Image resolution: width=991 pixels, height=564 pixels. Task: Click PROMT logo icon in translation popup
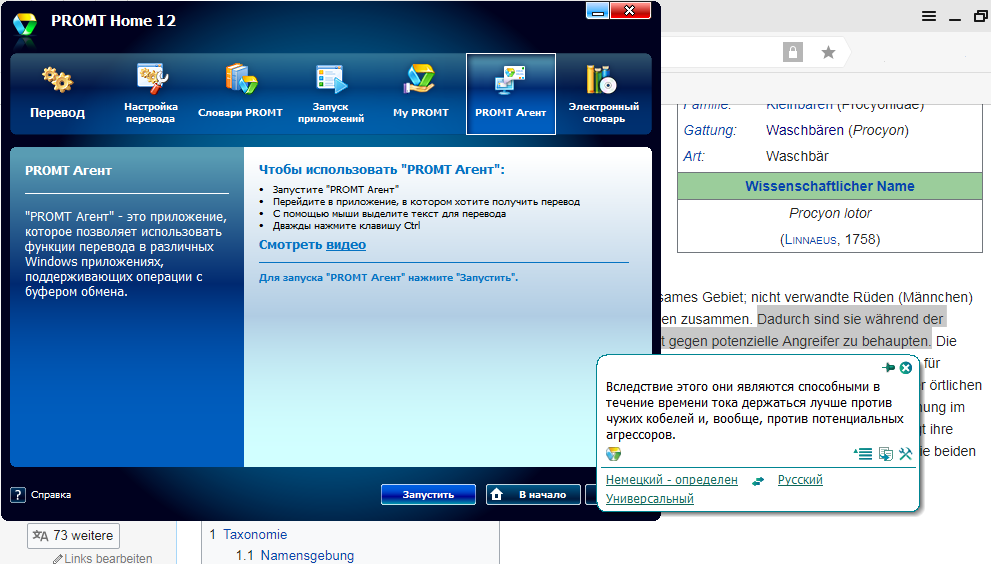(613, 453)
